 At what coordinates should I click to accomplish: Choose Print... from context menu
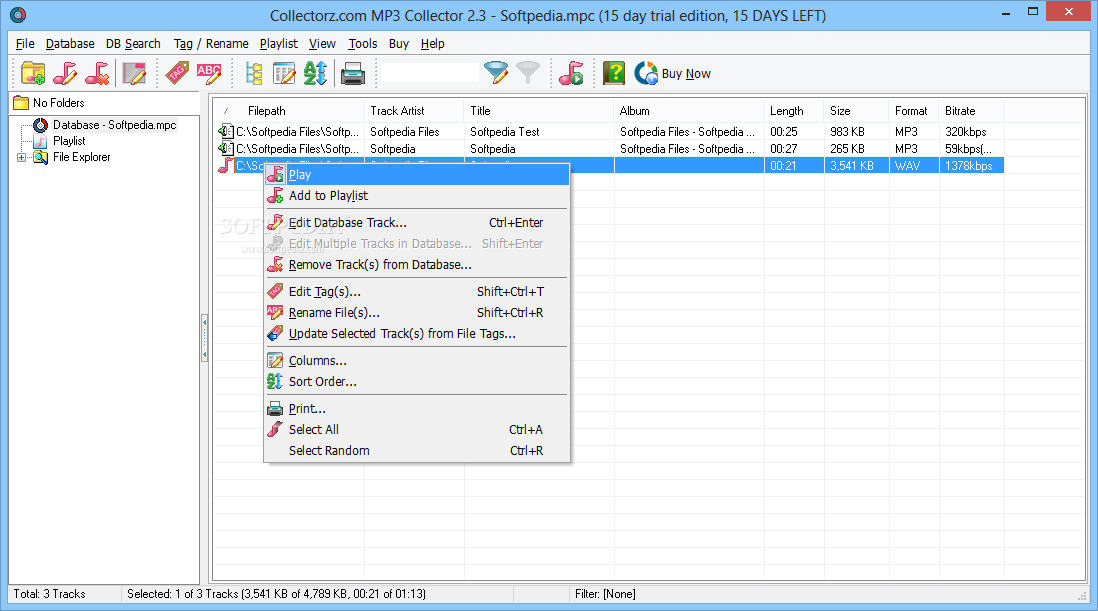[x=417, y=409]
